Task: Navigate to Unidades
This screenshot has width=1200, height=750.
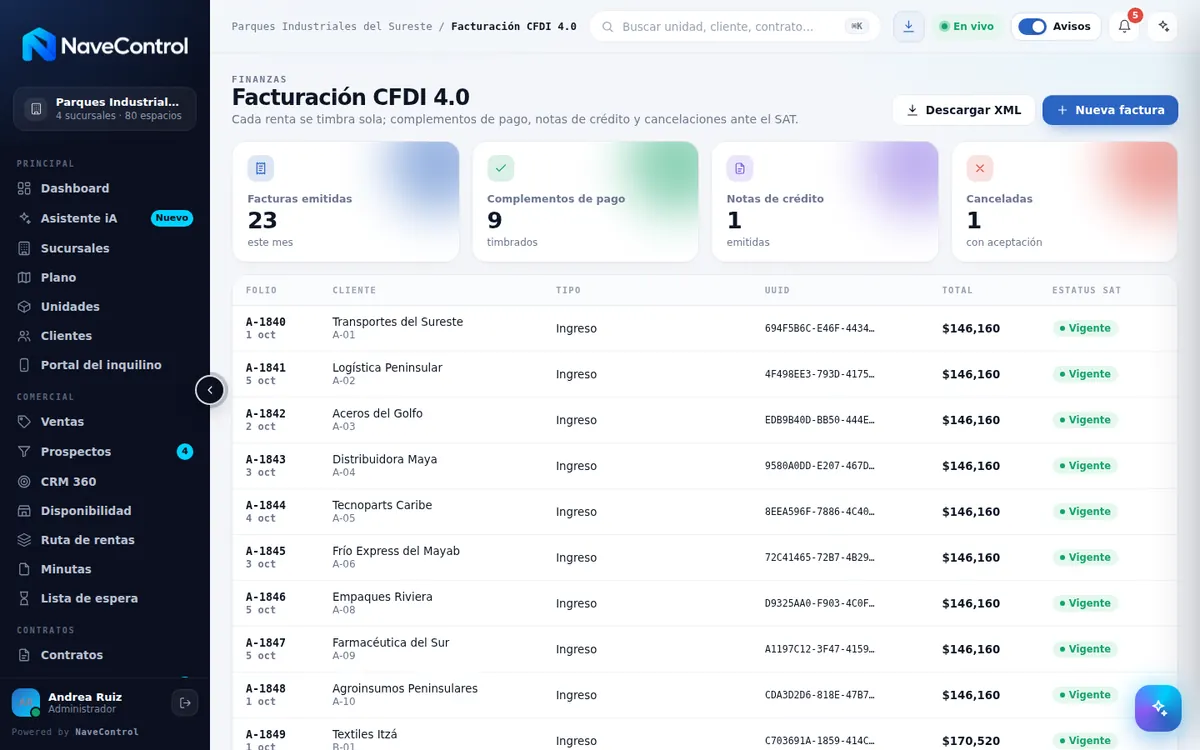Action: click(104, 306)
